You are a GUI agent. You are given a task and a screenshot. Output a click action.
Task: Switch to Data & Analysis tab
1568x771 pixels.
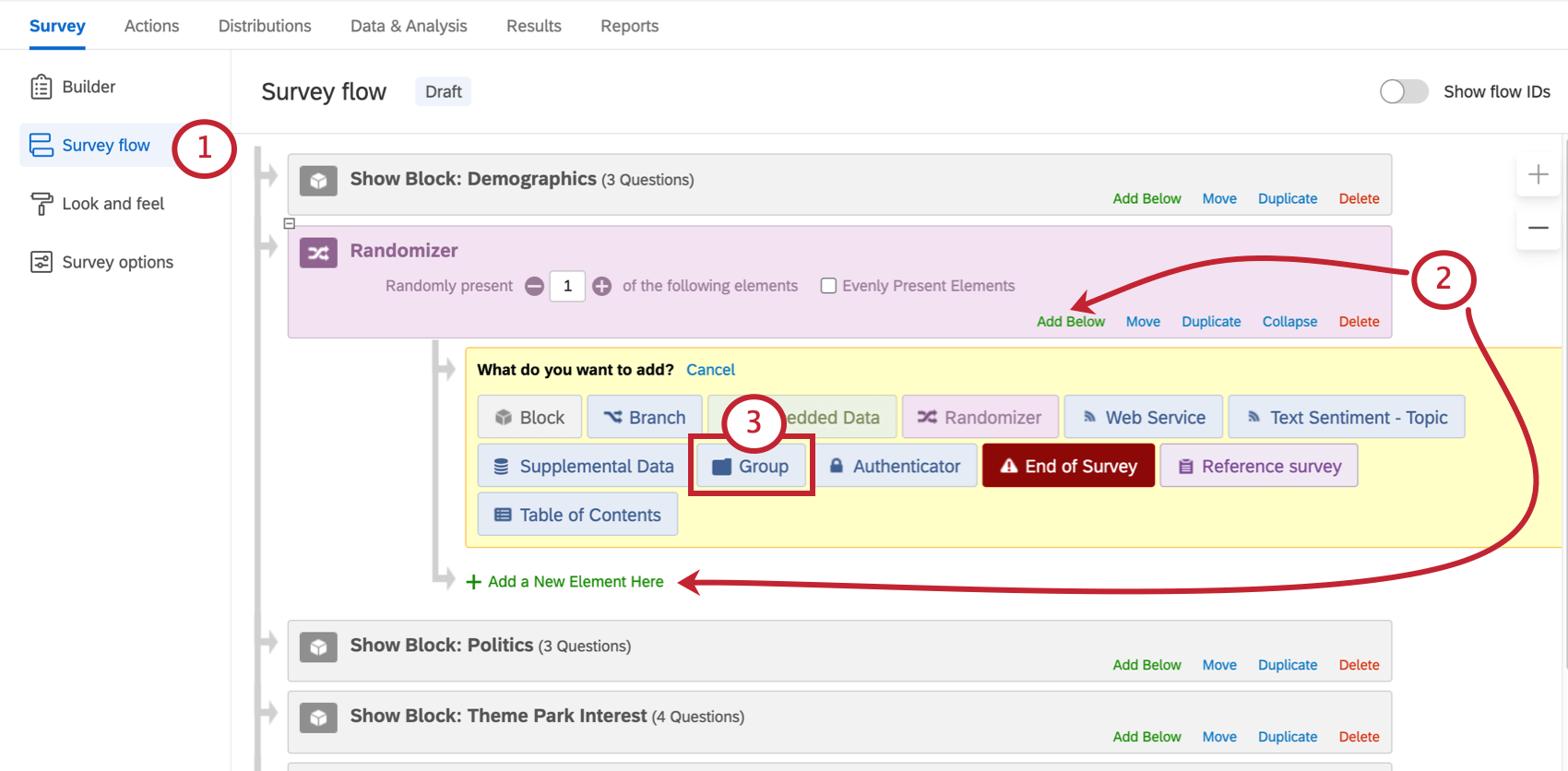pyautogui.click(x=409, y=26)
